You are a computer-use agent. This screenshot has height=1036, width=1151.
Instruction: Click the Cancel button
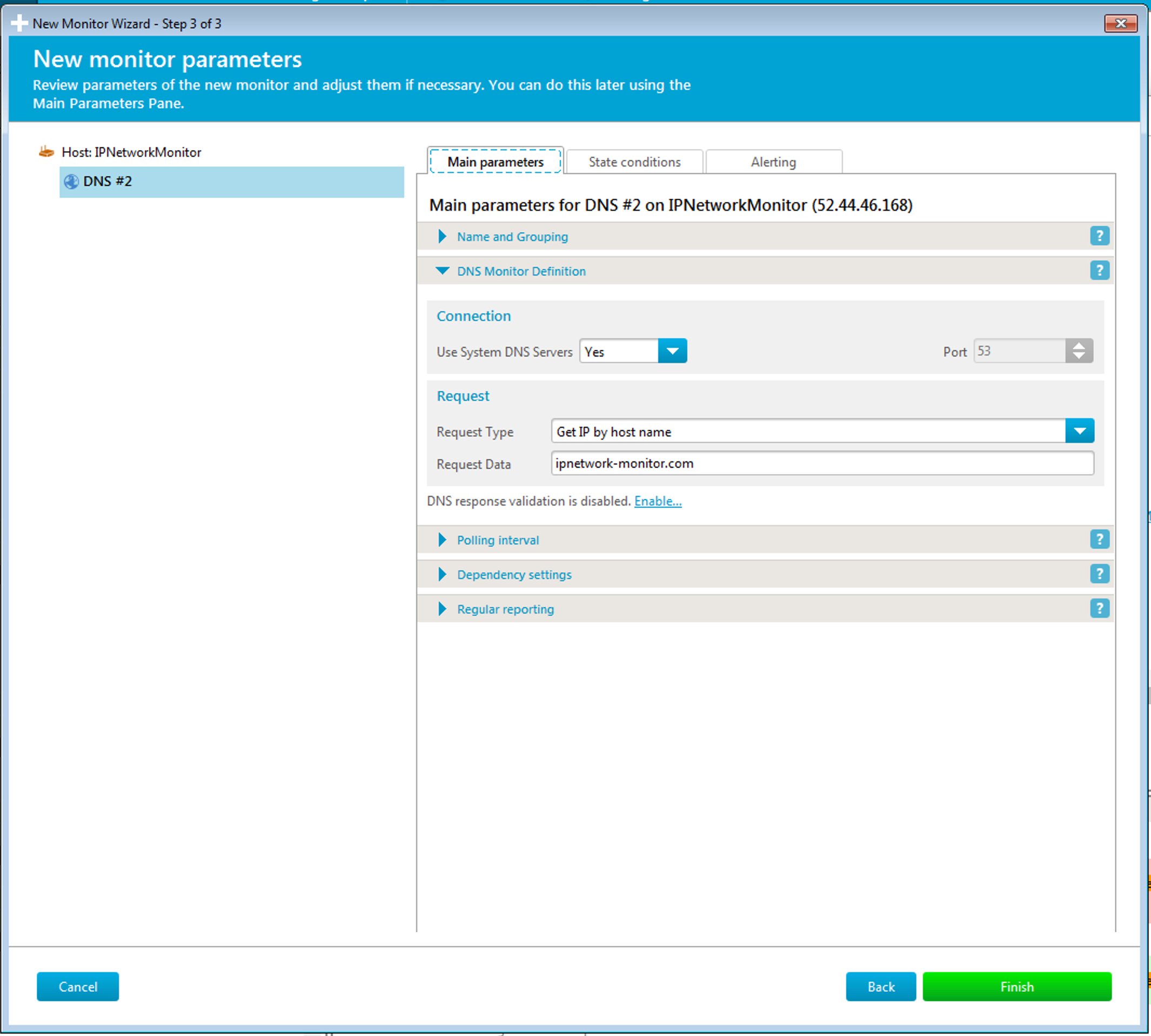point(78,986)
